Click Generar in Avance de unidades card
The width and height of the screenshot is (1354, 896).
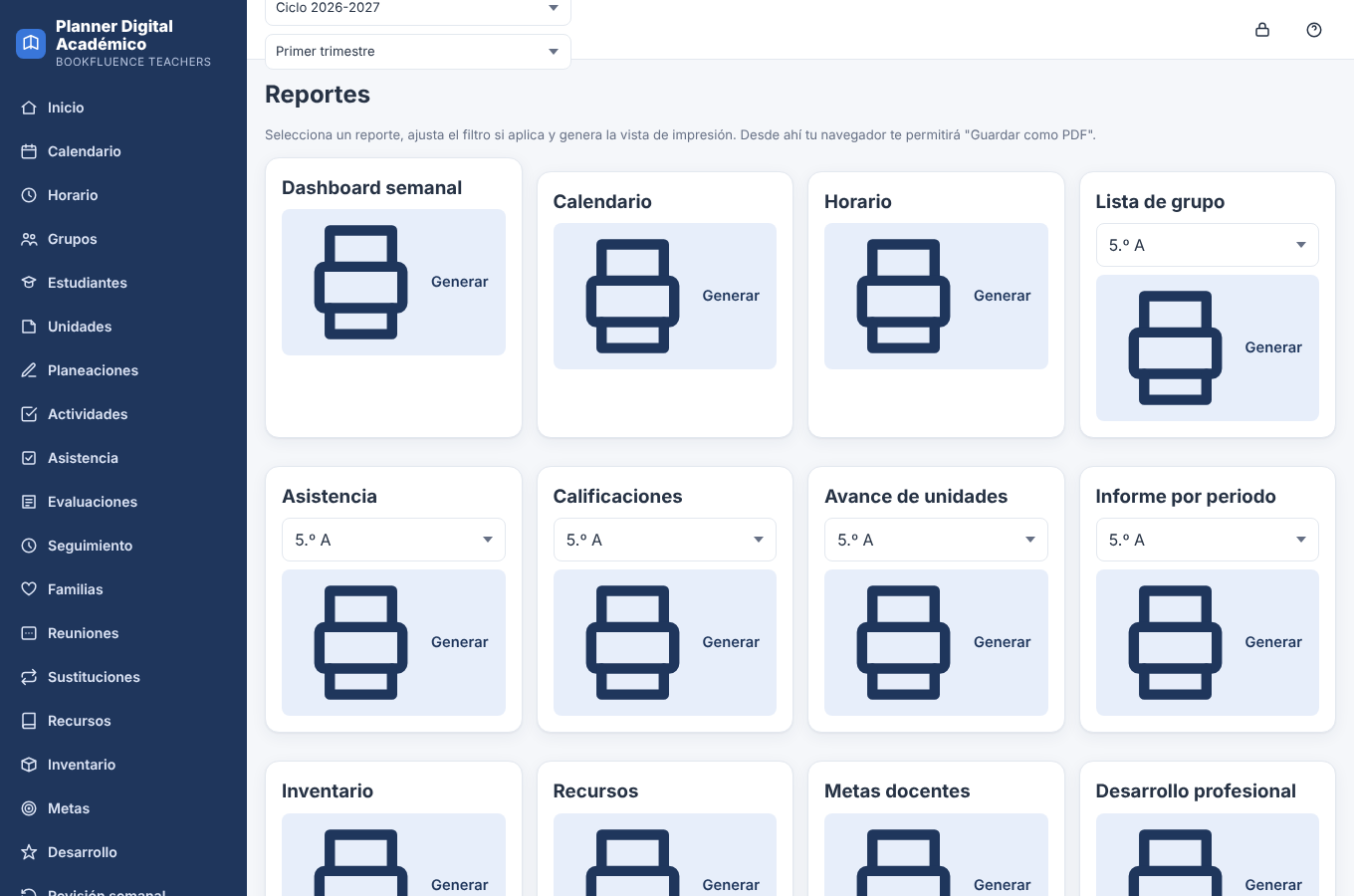[936, 642]
